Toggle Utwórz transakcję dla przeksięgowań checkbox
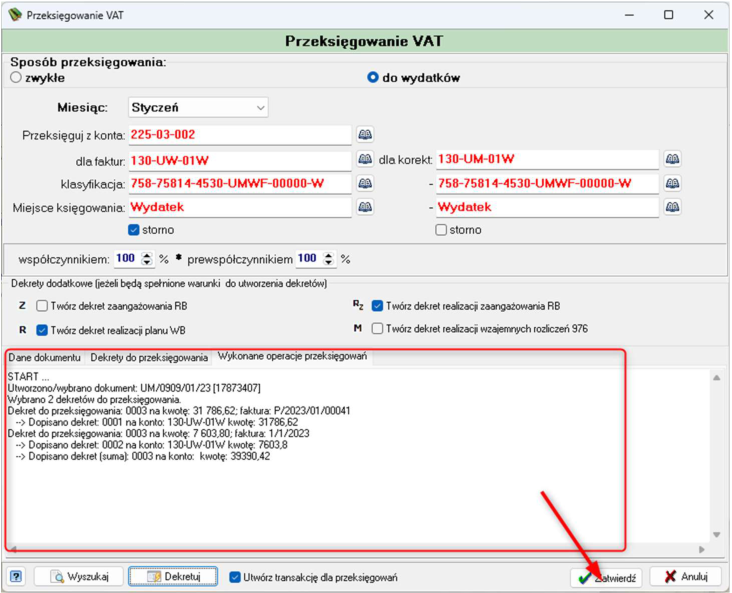 pos(235,577)
